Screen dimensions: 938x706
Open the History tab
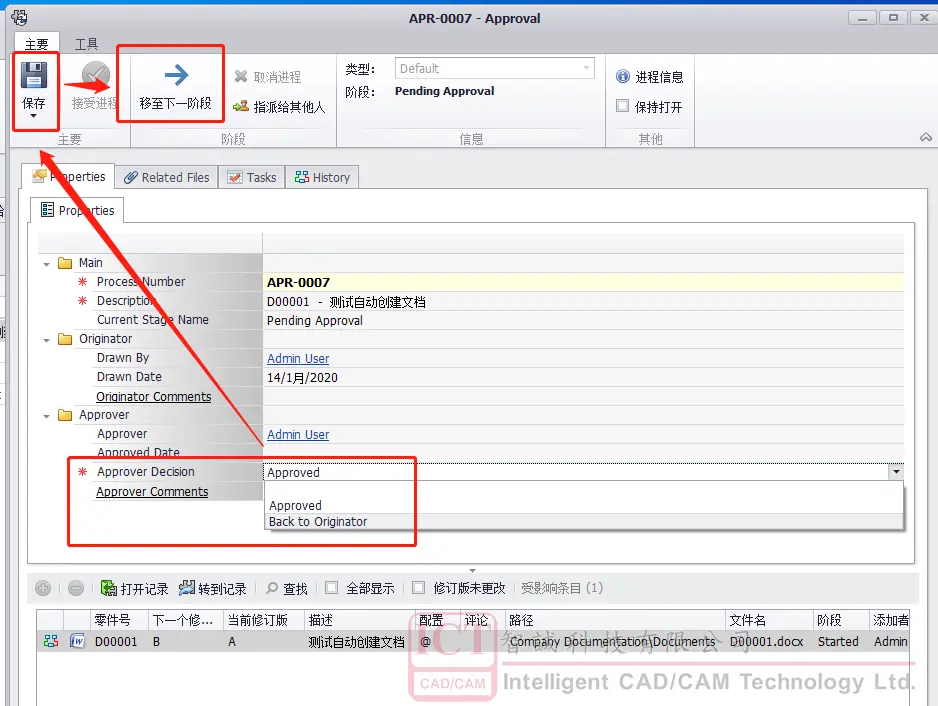(x=322, y=177)
